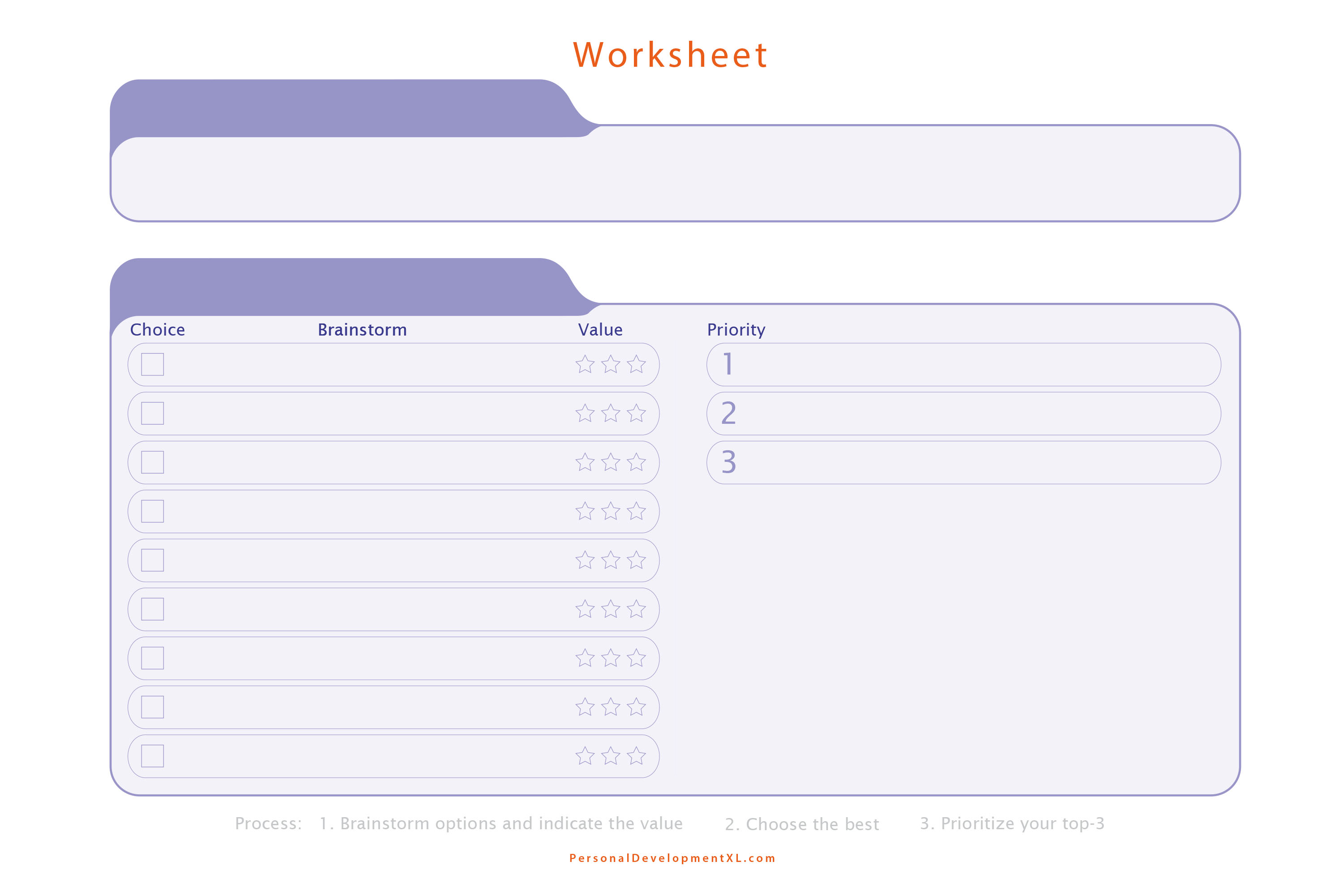Tick the Choice checkbox in the eighth row
This screenshot has height=896, width=1344.
[x=153, y=707]
